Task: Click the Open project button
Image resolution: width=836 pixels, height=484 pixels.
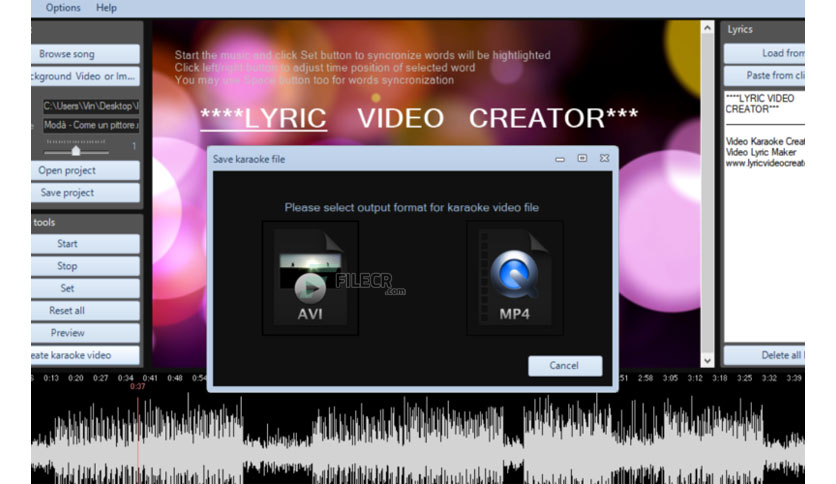Action: point(85,171)
